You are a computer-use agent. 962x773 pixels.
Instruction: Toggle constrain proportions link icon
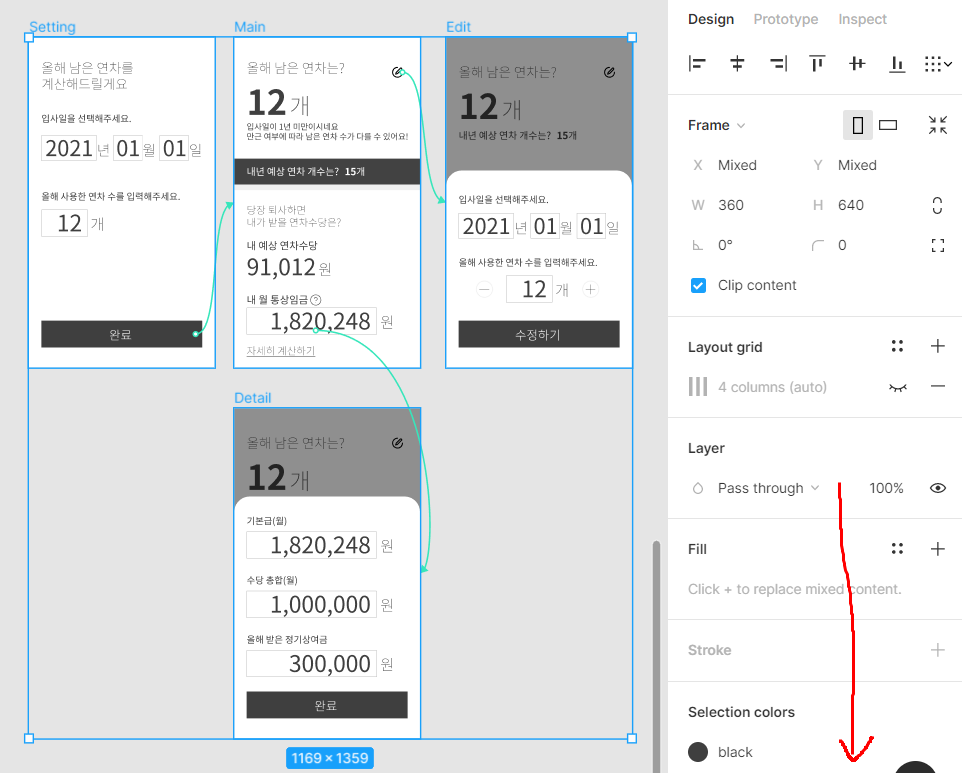click(937, 205)
